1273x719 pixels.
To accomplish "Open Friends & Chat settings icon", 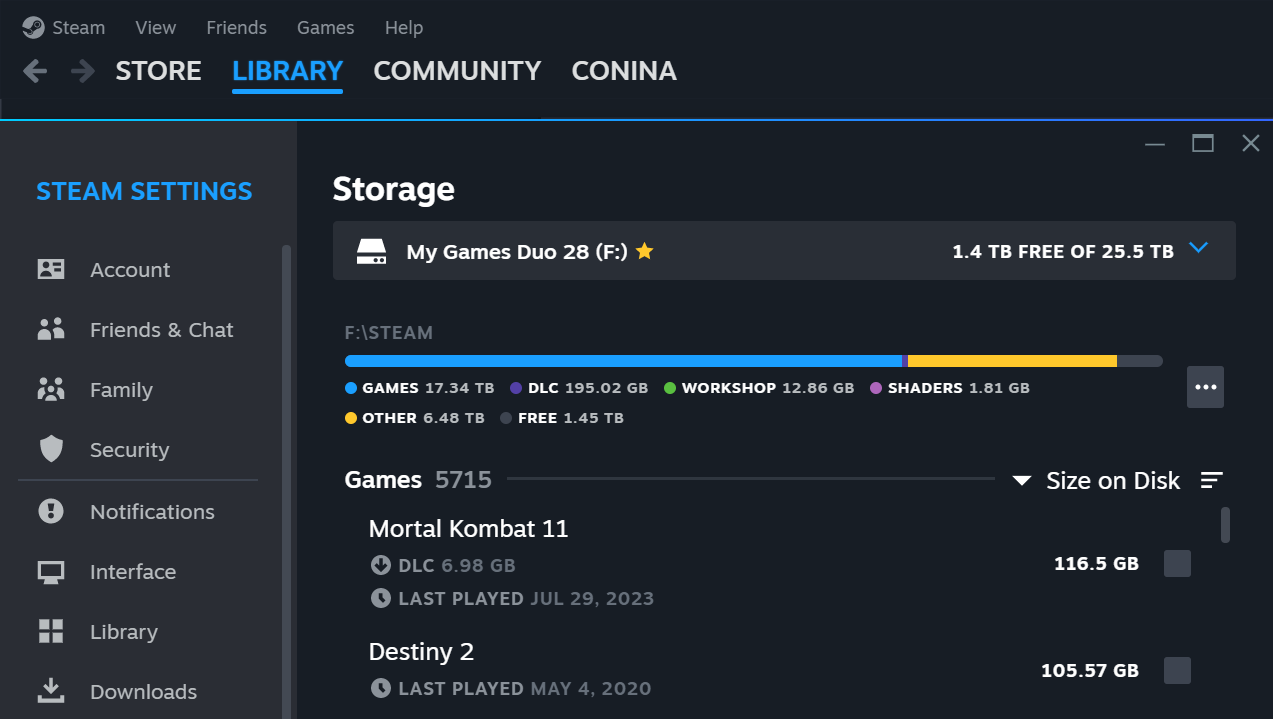I will tap(51, 330).
